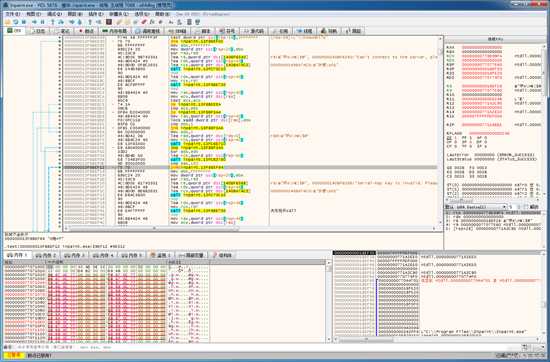Image resolution: width=550 pixels, height=362 pixels.
Task: Click the RIP register value
Action: pyautogui.click(x=482, y=125)
